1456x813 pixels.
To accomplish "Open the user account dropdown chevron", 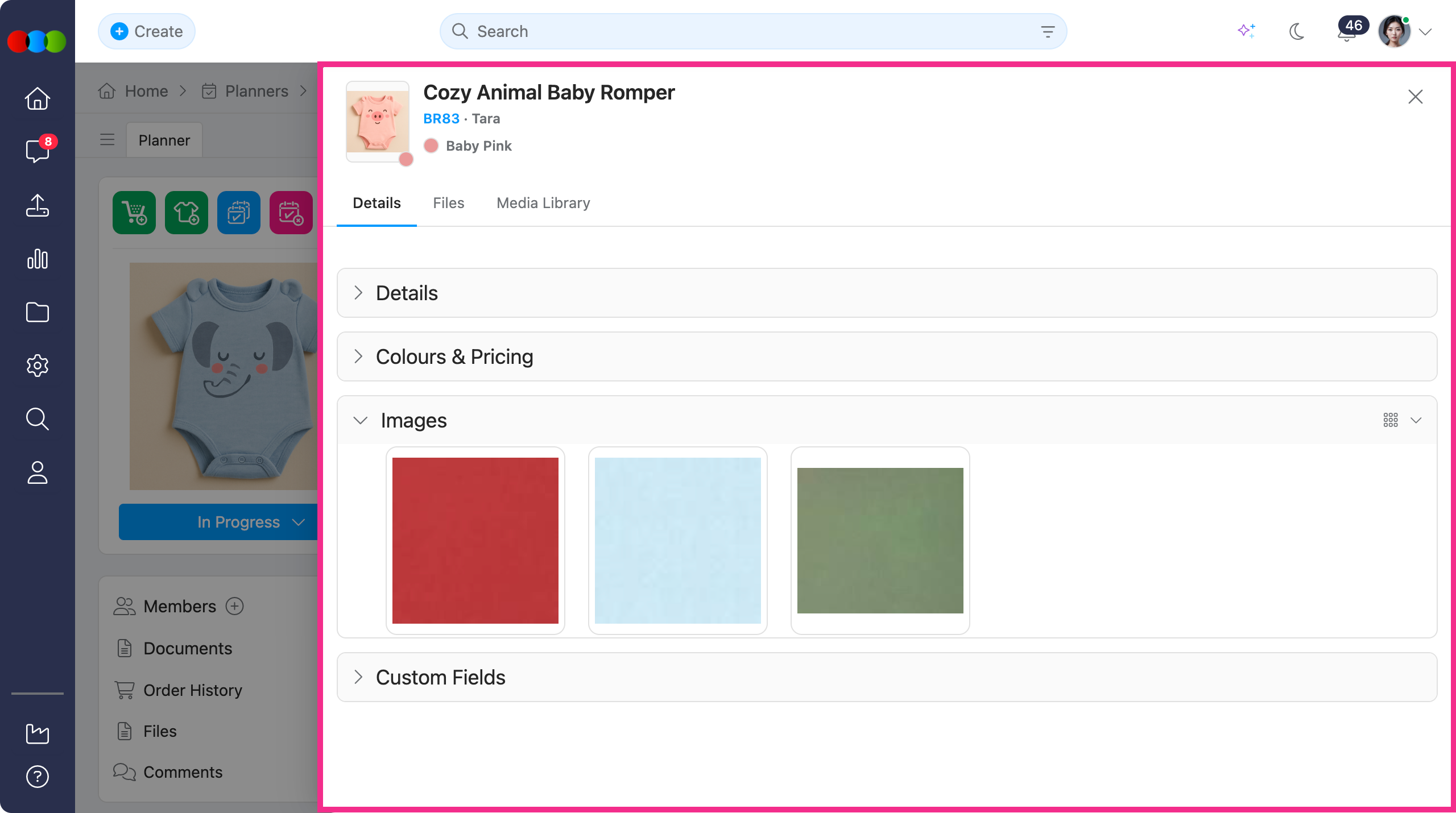I will (1425, 32).
